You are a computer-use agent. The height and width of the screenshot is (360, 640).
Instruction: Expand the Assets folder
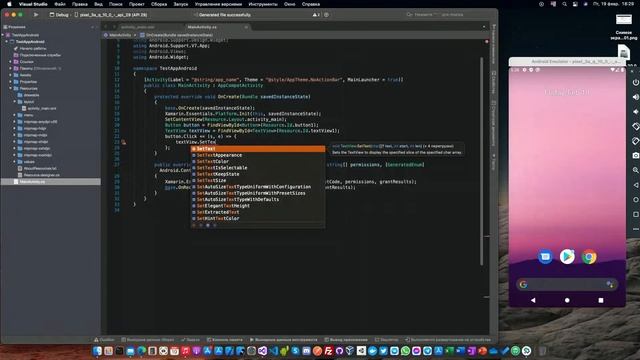click(x=11, y=75)
